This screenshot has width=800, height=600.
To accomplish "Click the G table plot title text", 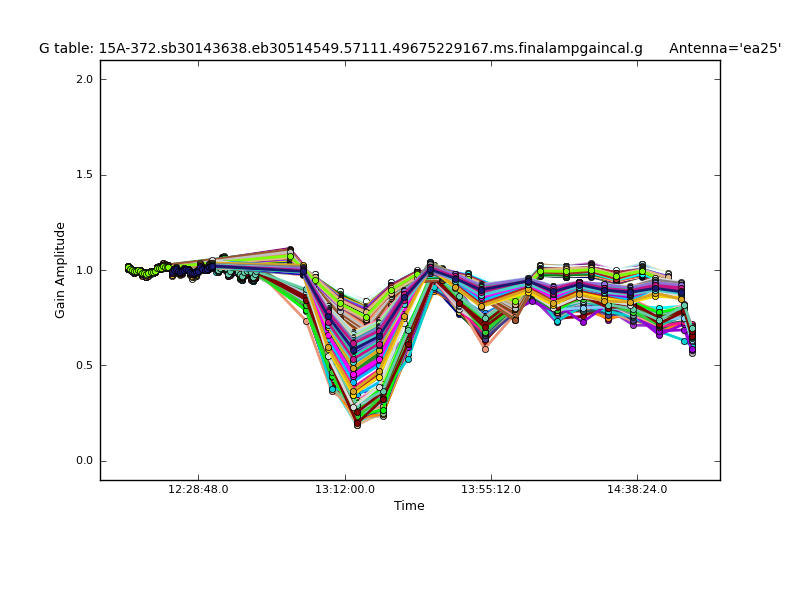I will [340, 48].
